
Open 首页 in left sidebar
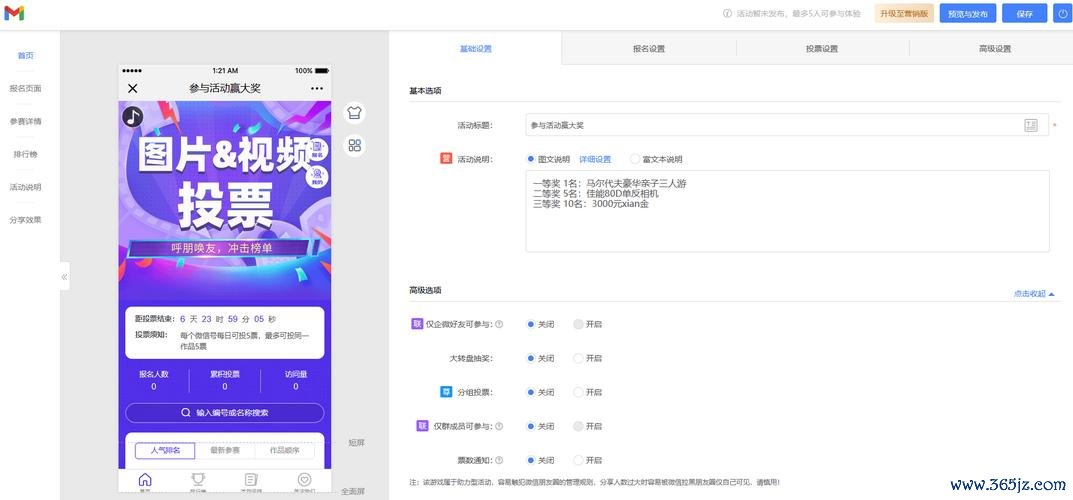pyautogui.click(x=25, y=55)
